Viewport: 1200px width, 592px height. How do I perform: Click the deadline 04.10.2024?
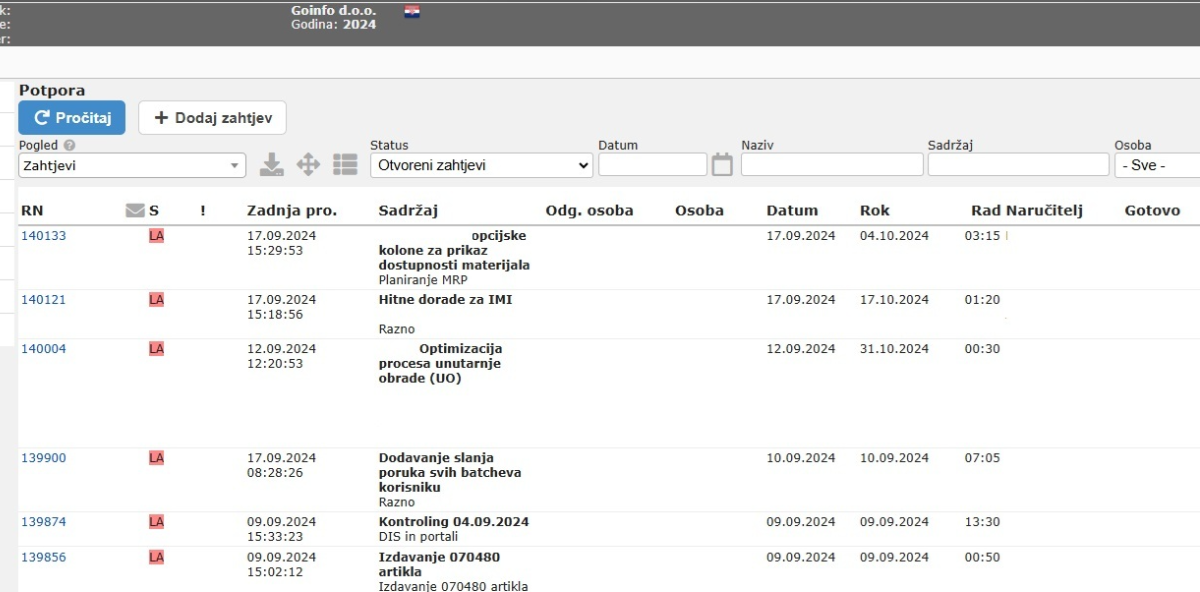coord(894,236)
